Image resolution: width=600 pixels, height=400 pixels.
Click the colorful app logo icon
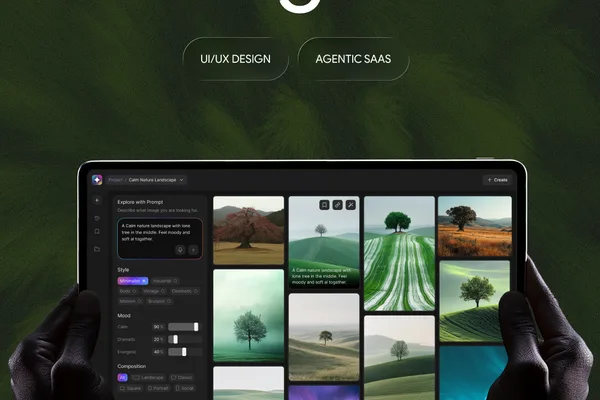[97, 180]
